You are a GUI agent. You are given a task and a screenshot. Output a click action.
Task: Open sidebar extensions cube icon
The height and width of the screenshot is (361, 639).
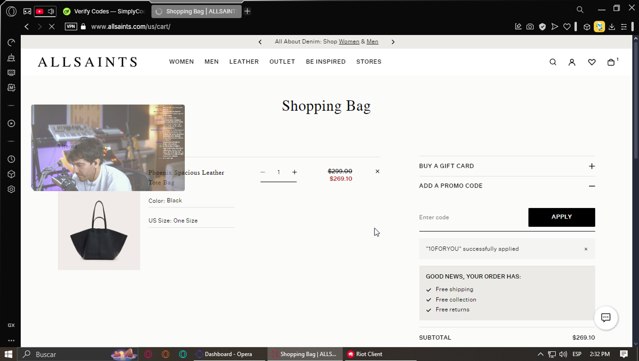[x=11, y=174]
